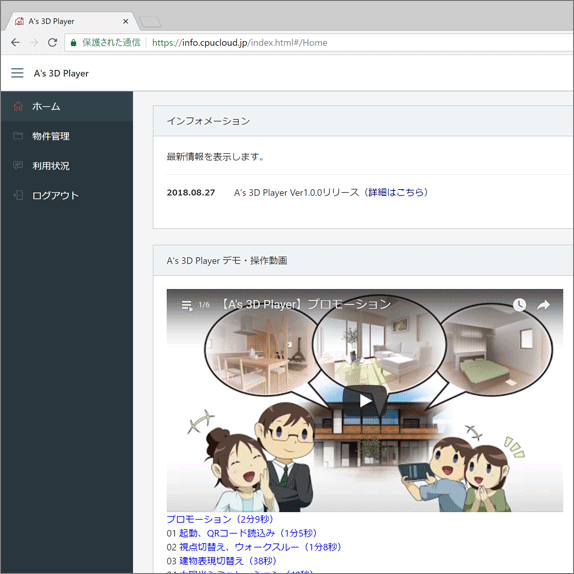The width and height of the screenshot is (574, 574).
Task: Click the green padlock security icon
Action: 74,43
